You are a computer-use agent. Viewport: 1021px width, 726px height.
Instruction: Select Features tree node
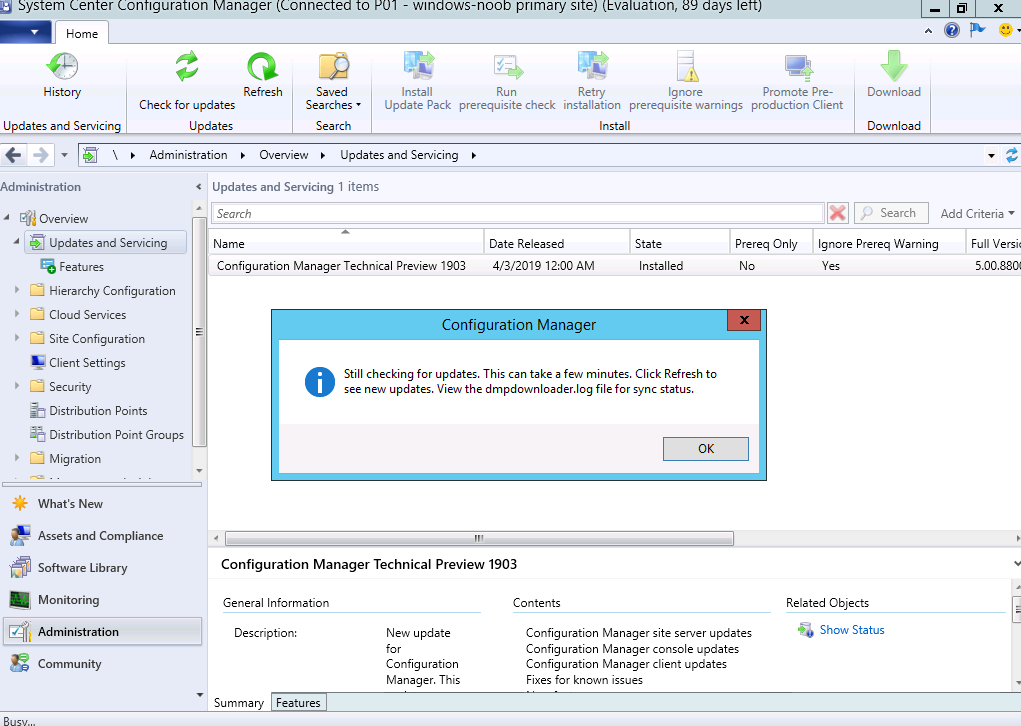[x=81, y=266]
